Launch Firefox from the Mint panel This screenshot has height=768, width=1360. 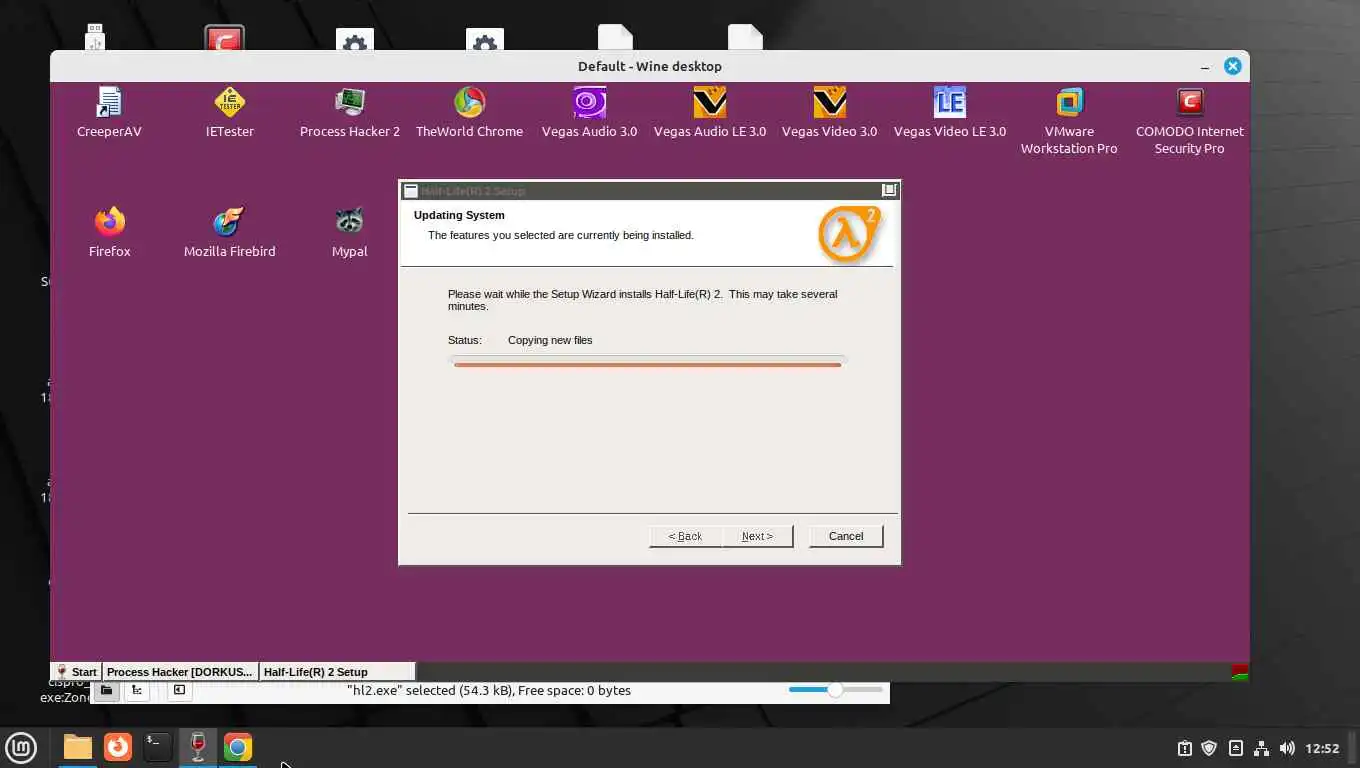pos(118,747)
